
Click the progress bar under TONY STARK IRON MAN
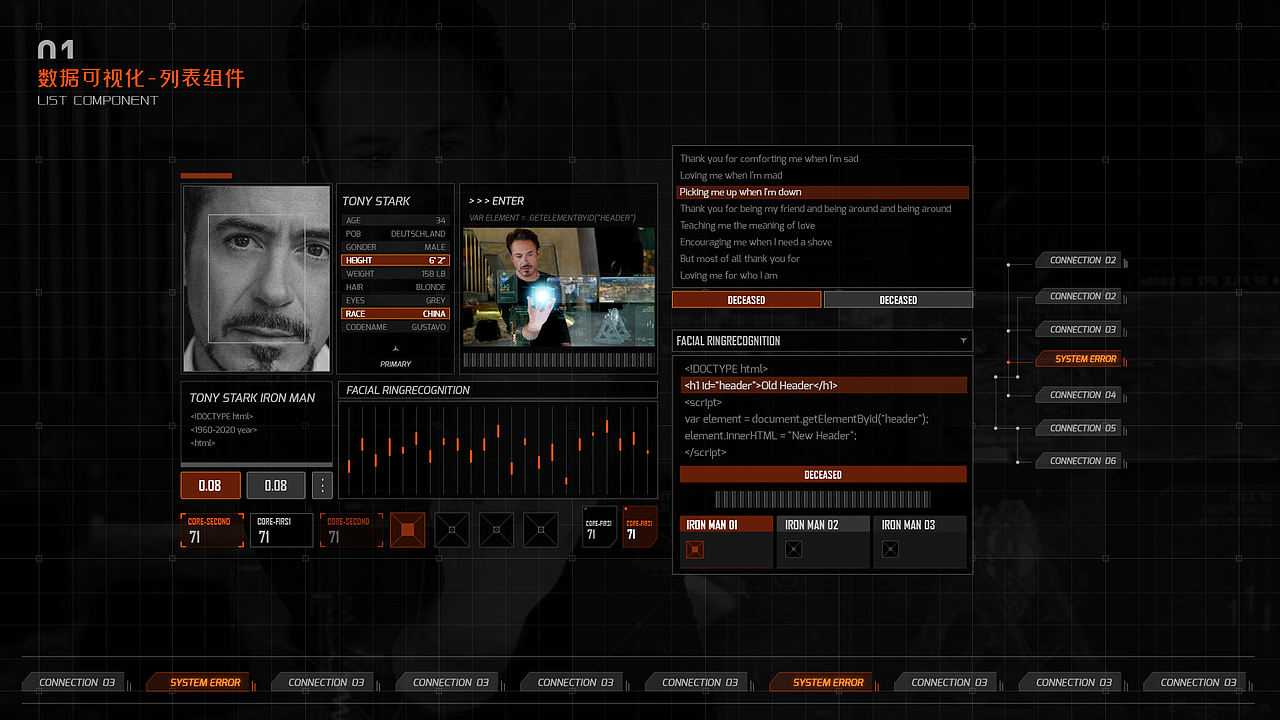point(256,464)
